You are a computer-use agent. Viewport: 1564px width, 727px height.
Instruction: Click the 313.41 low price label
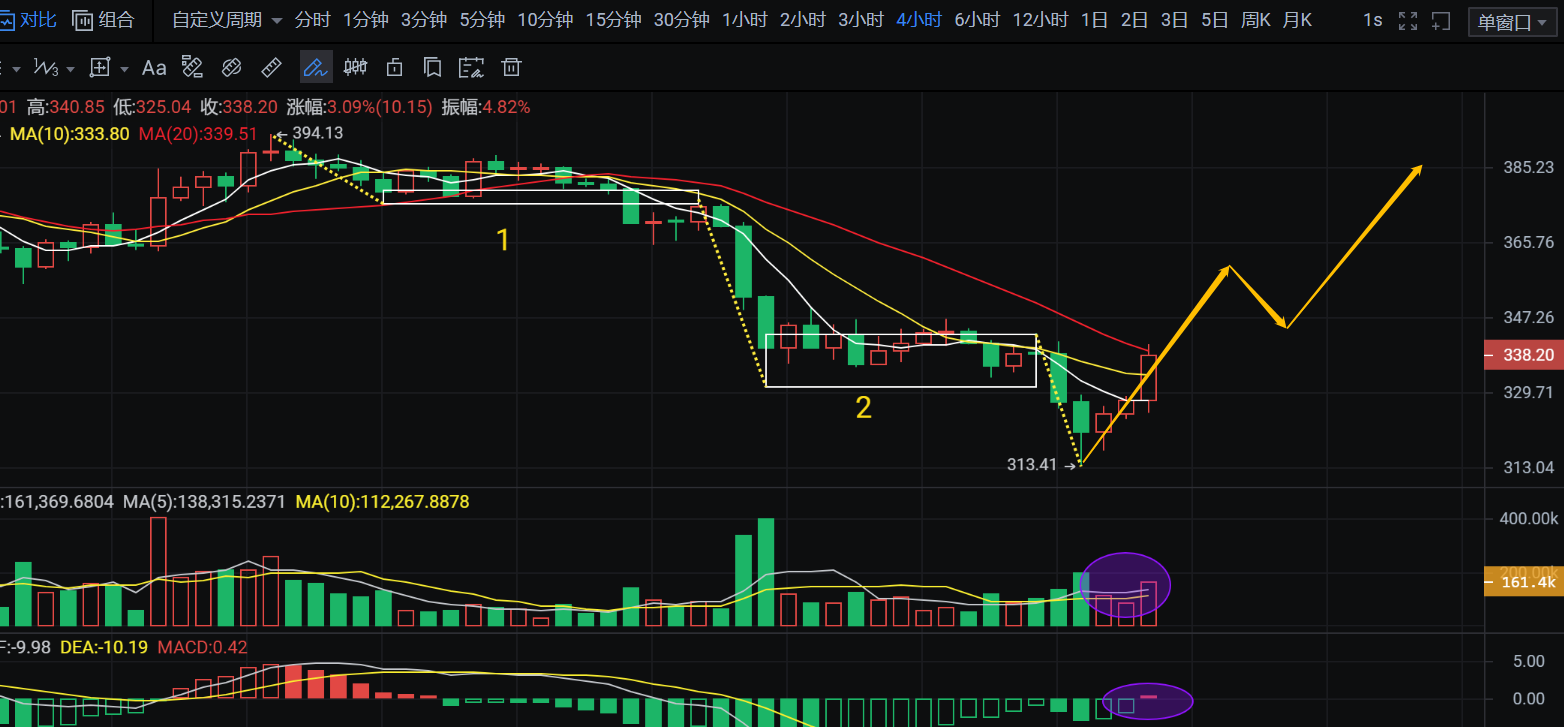coord(1032,464)
